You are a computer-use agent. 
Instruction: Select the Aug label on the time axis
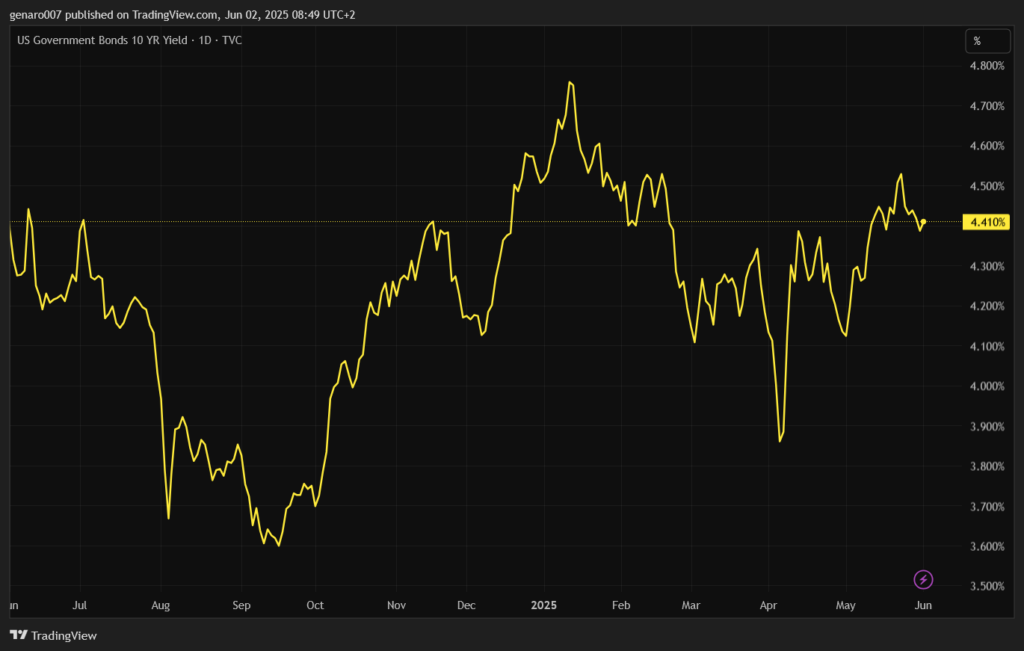[161, 605]
